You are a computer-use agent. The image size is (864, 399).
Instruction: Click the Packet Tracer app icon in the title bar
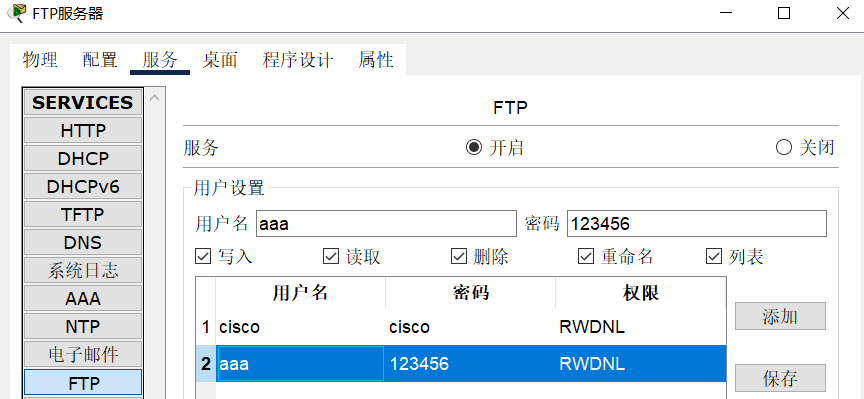click(x=18, y=13)
